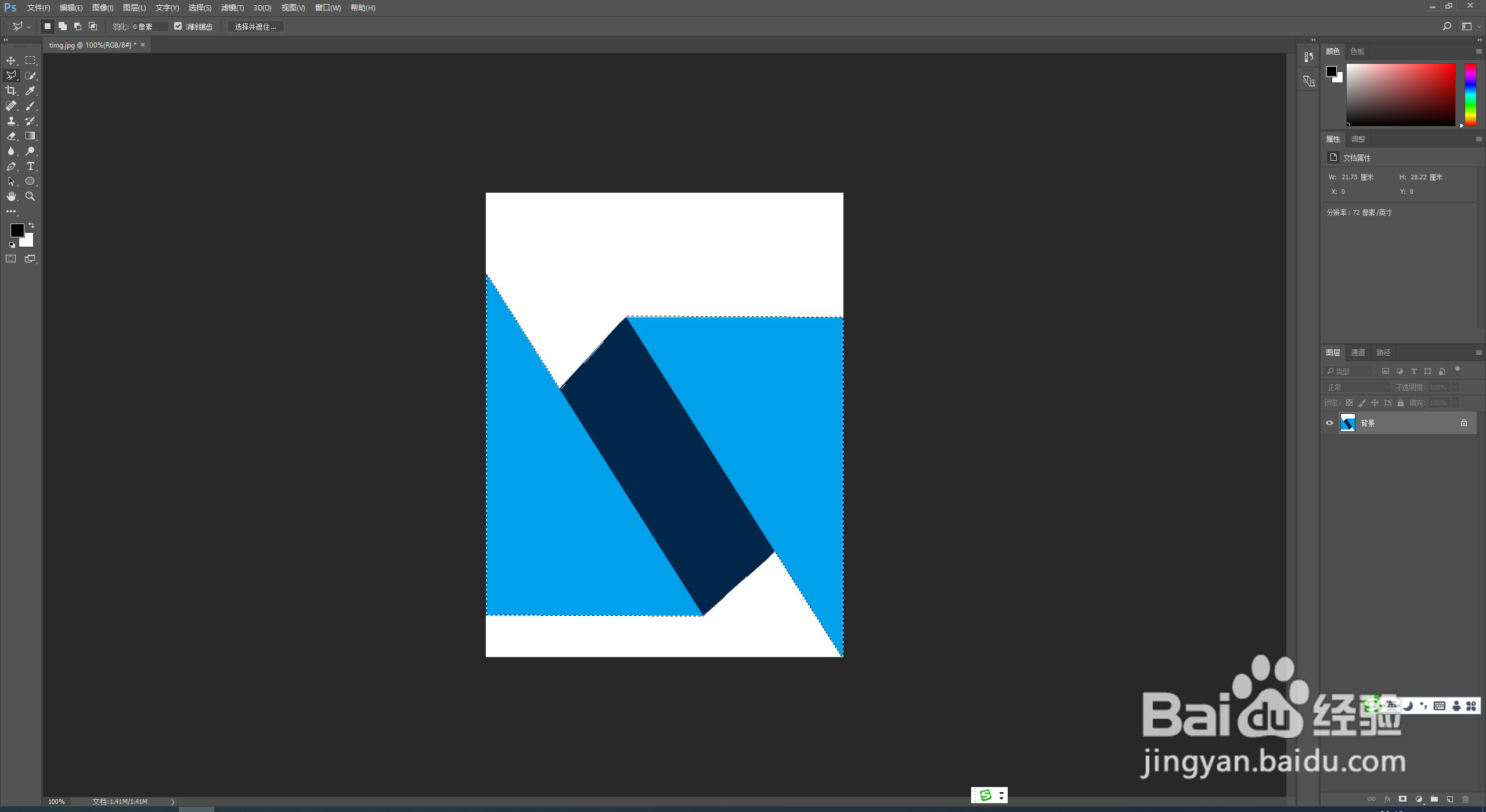Toggle the 消除锯齿 anti-alias checkbox
This screenshot has height=812, width=1486.
(178, 26)
